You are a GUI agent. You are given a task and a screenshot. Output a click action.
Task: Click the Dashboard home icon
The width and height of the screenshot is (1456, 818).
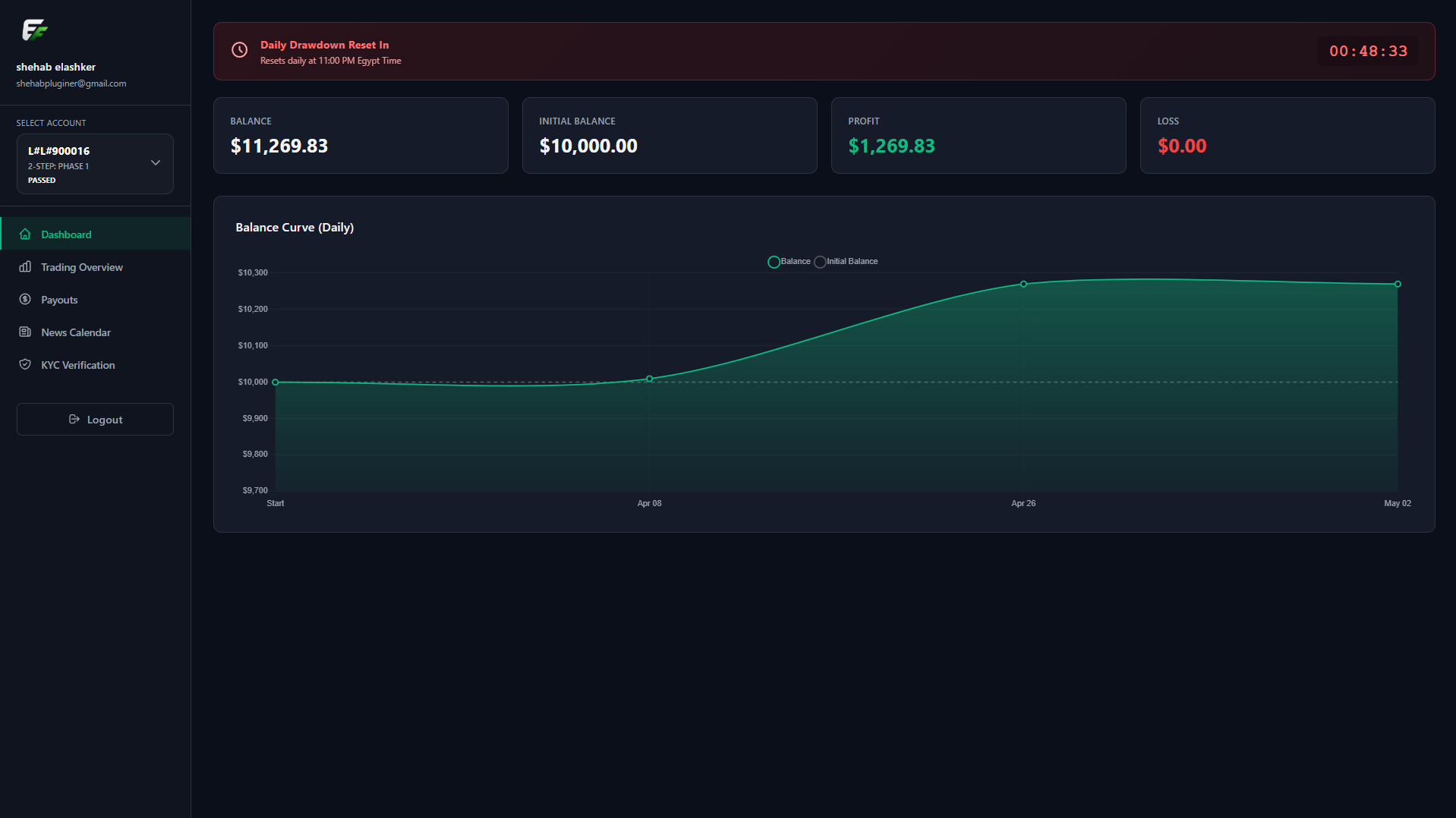25,234
